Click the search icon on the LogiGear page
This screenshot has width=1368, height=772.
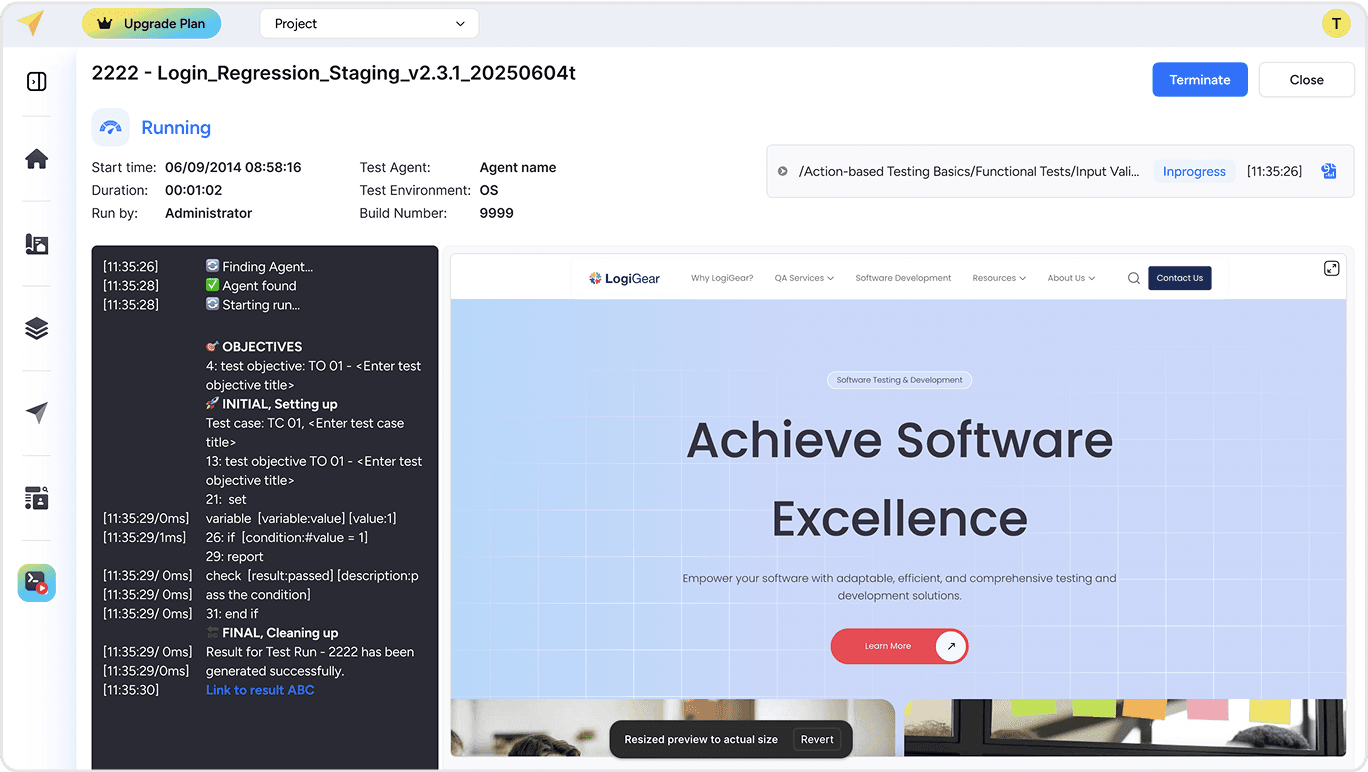coord(1133,278)
